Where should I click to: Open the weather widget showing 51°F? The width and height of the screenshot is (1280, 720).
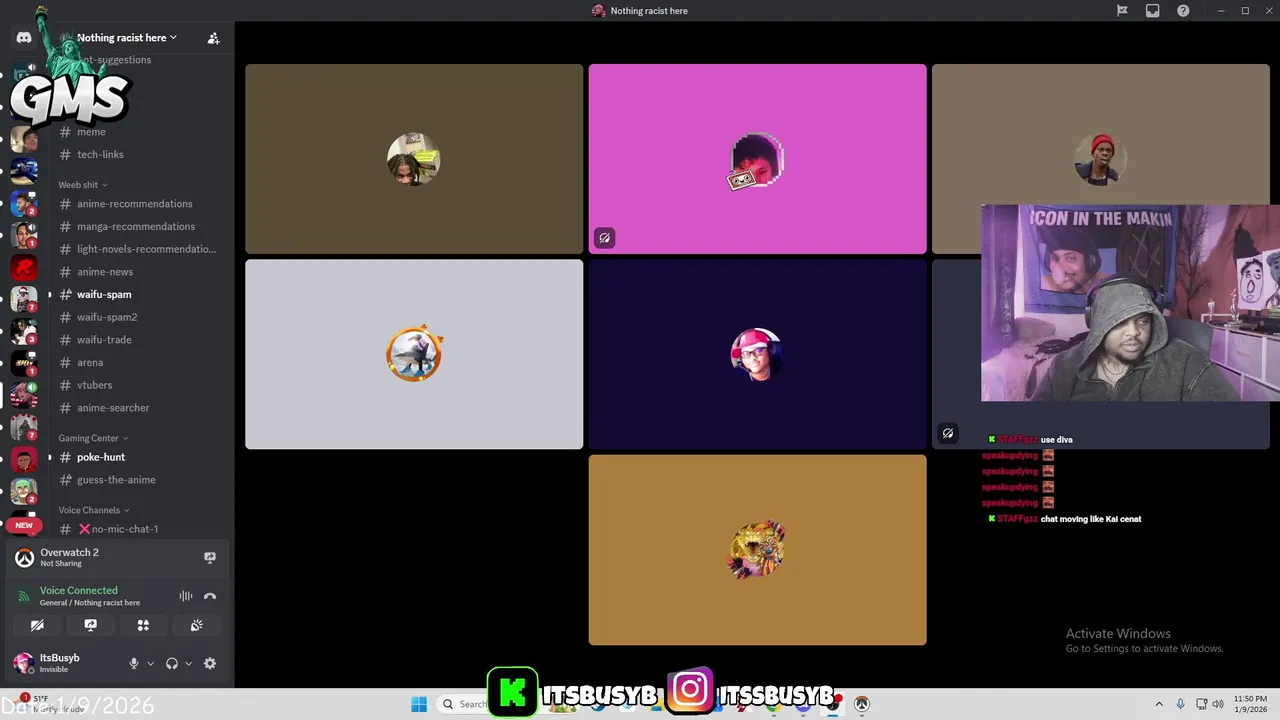(x=50, y=703)
